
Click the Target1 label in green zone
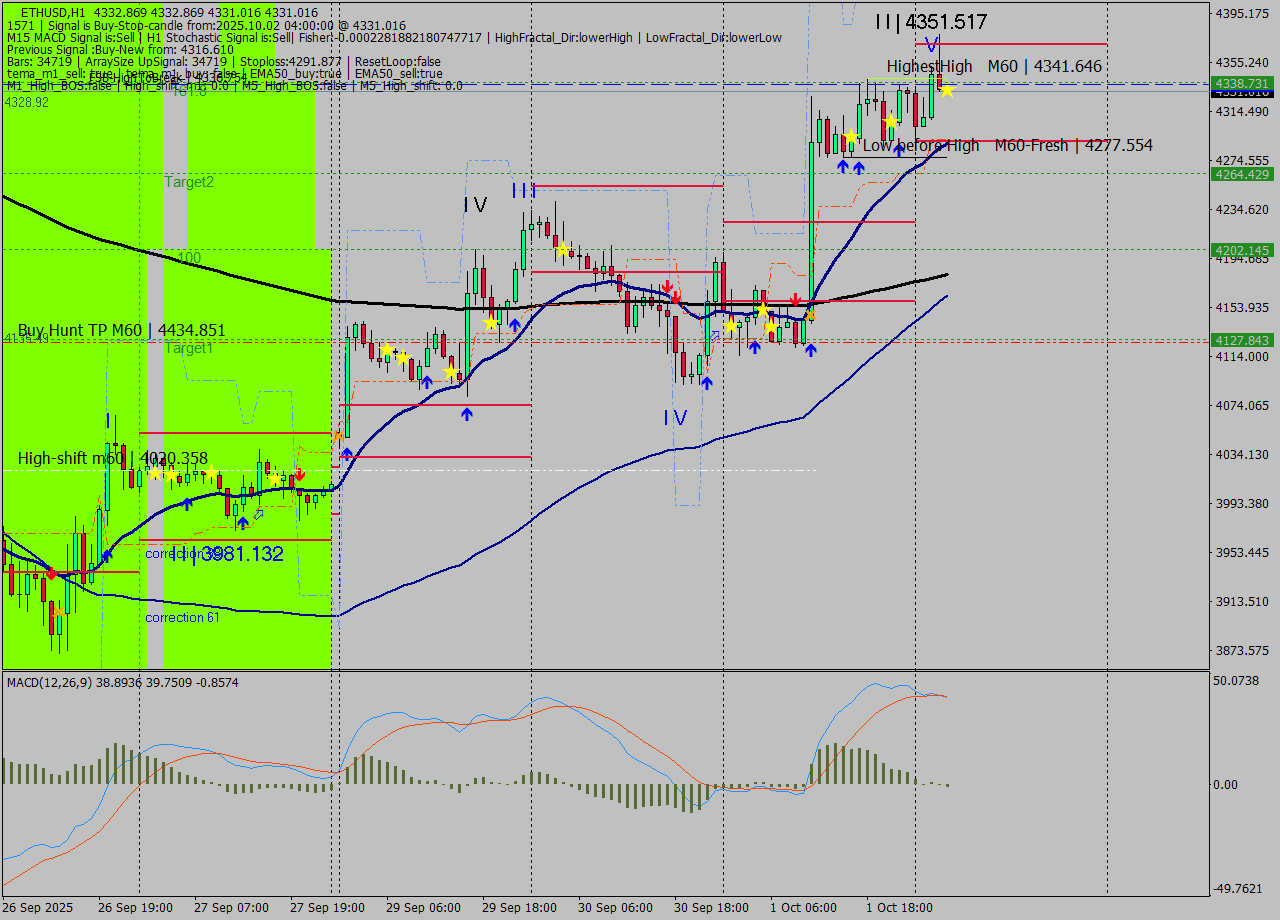[x=189, y=349]
